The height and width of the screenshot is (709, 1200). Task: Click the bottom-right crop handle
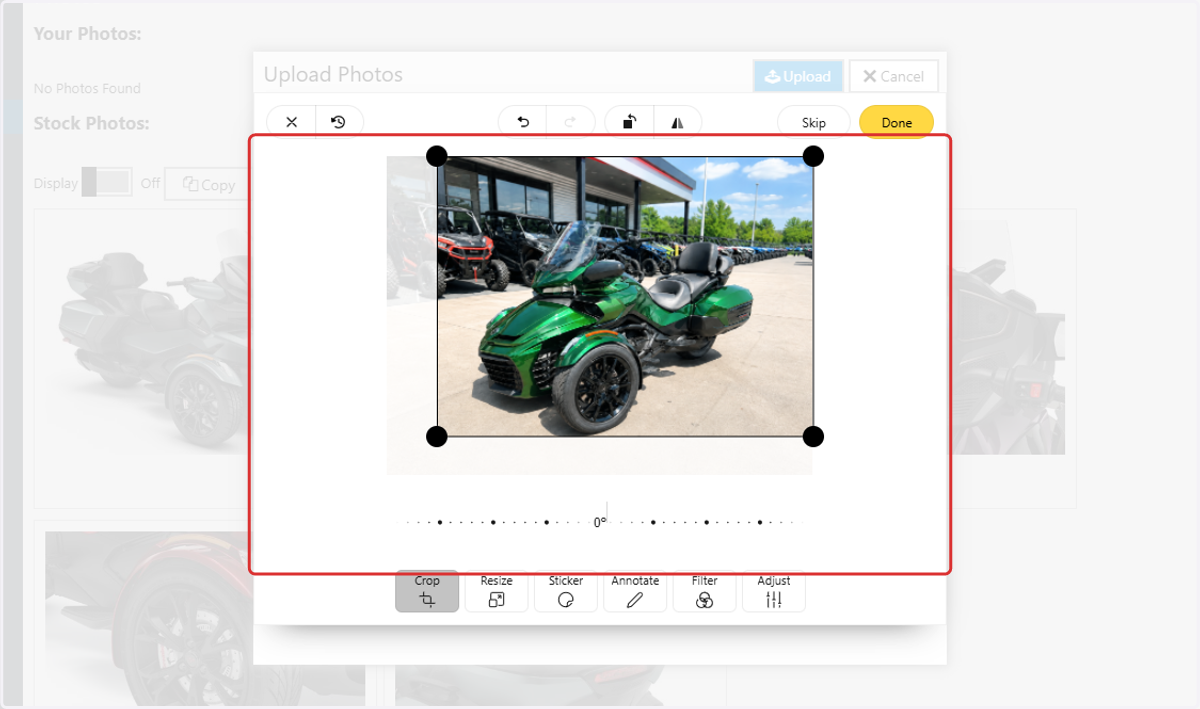click(x=814, y=436)
